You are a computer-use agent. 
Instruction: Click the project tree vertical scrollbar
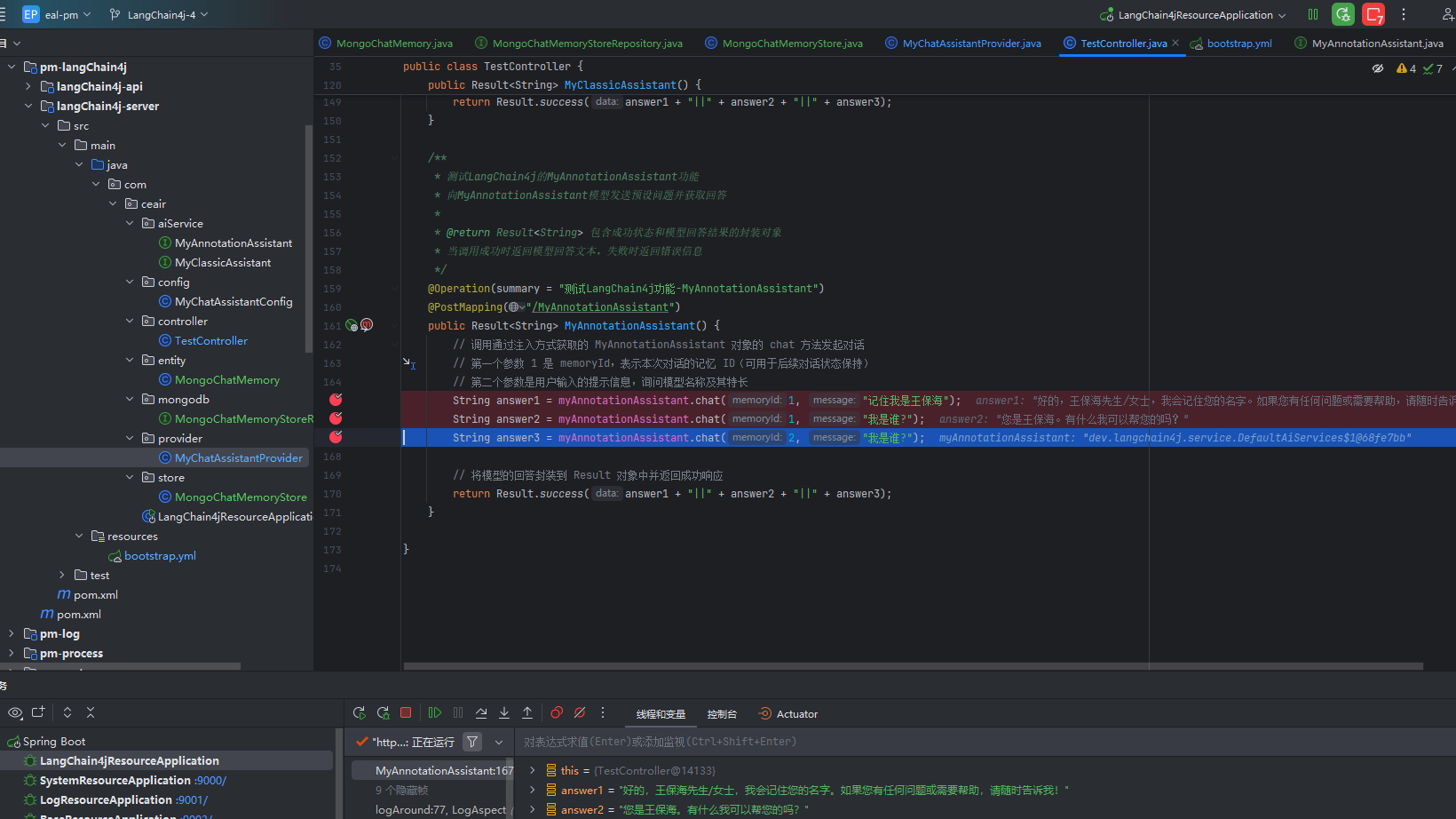309,240
